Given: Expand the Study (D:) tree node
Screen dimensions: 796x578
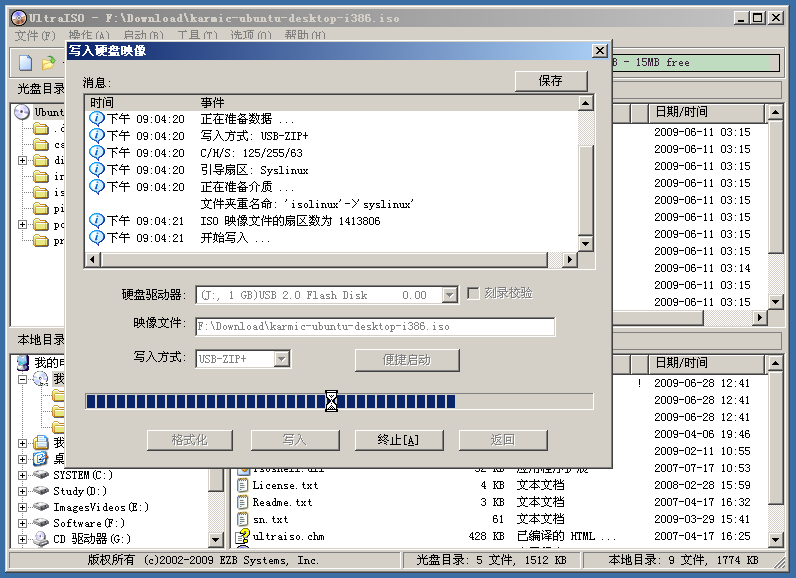Looking at the screenshot, I should coord(22,491).
